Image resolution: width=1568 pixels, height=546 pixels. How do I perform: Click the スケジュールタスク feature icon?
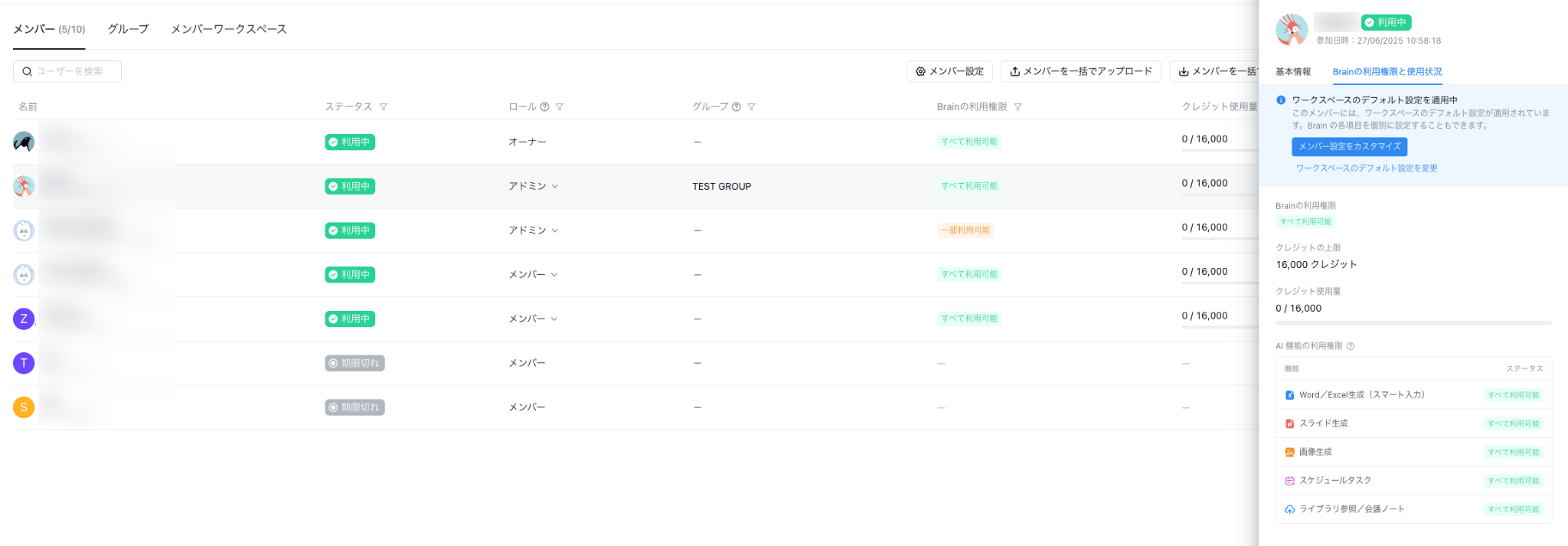point(1289,481)
